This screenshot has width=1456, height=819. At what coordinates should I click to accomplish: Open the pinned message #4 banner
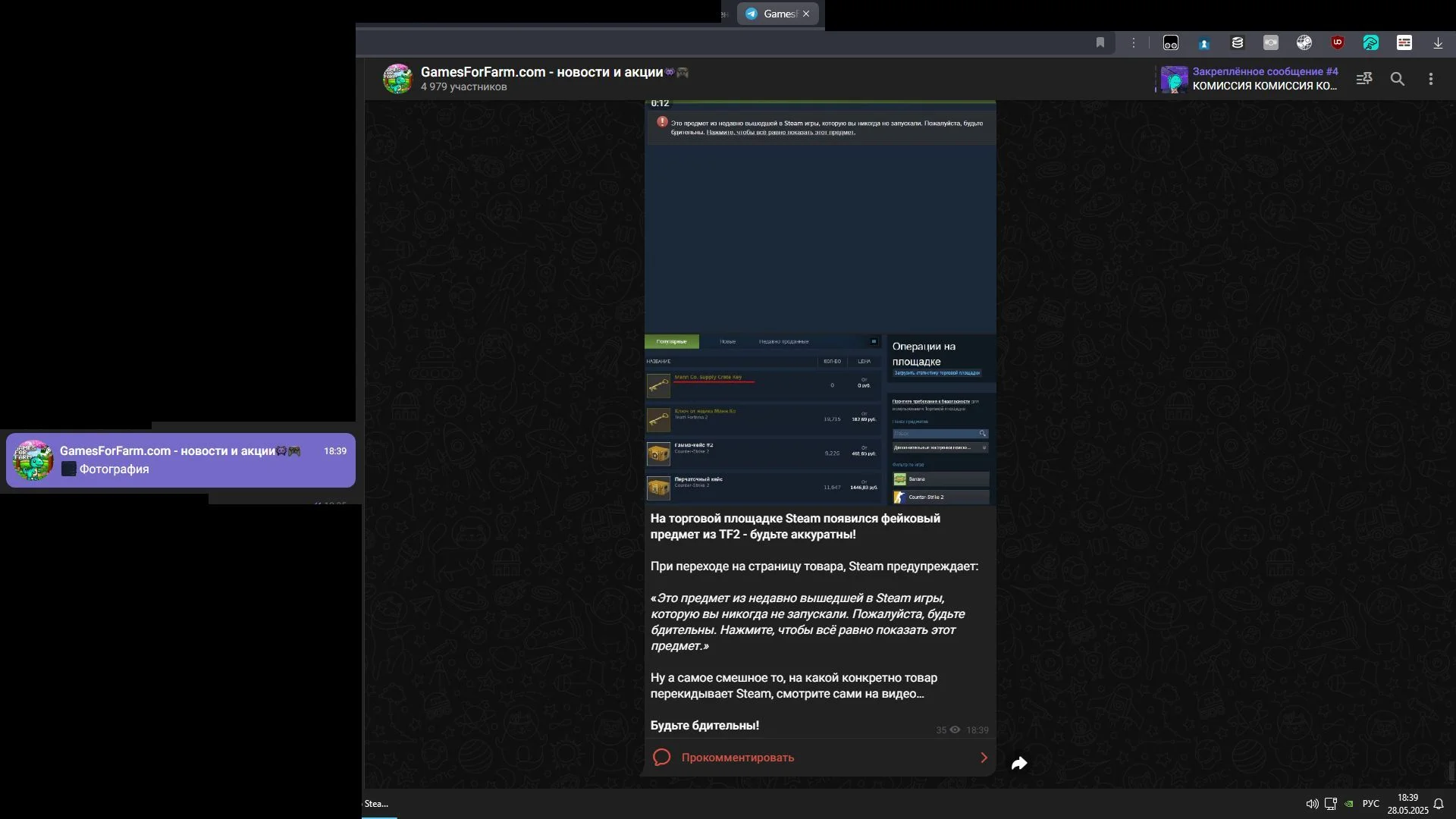click(1249, 79)
